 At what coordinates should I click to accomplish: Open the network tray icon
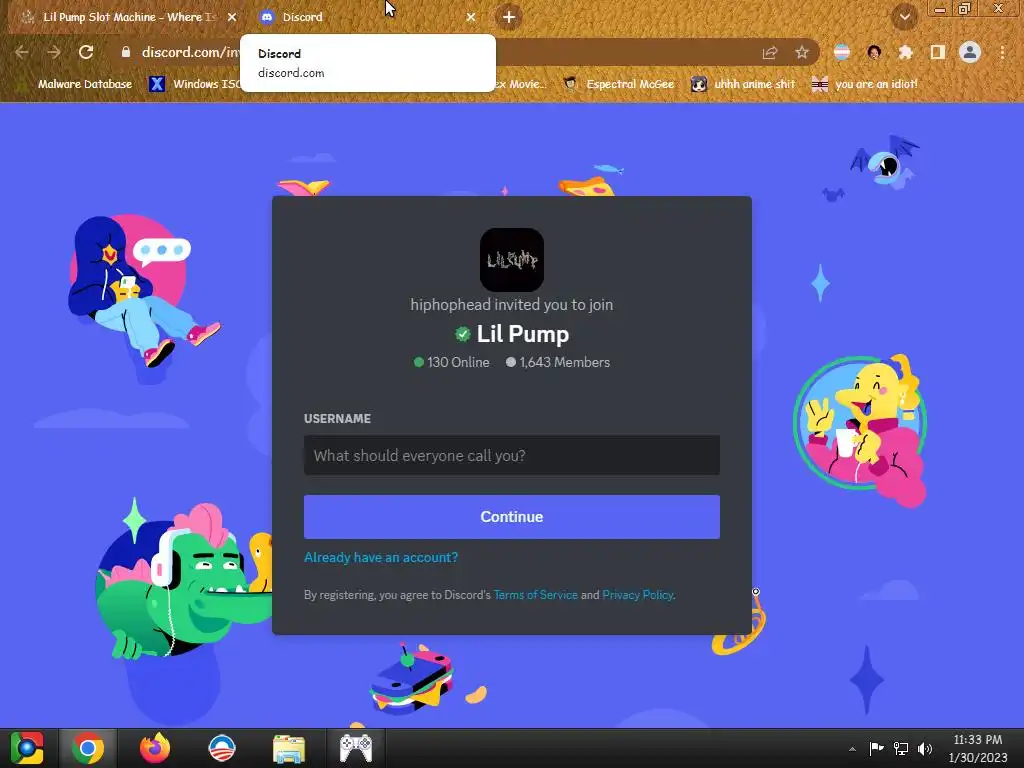click(x=901, y=748)
